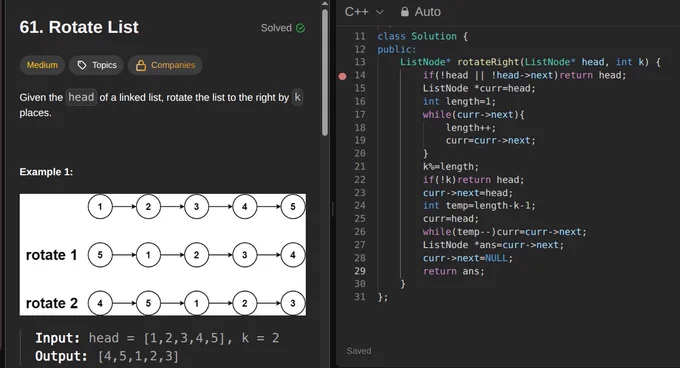The image size is (680, 368).
Task: Click the green Solved checkmark icon
Action: [x=300, y=28]
